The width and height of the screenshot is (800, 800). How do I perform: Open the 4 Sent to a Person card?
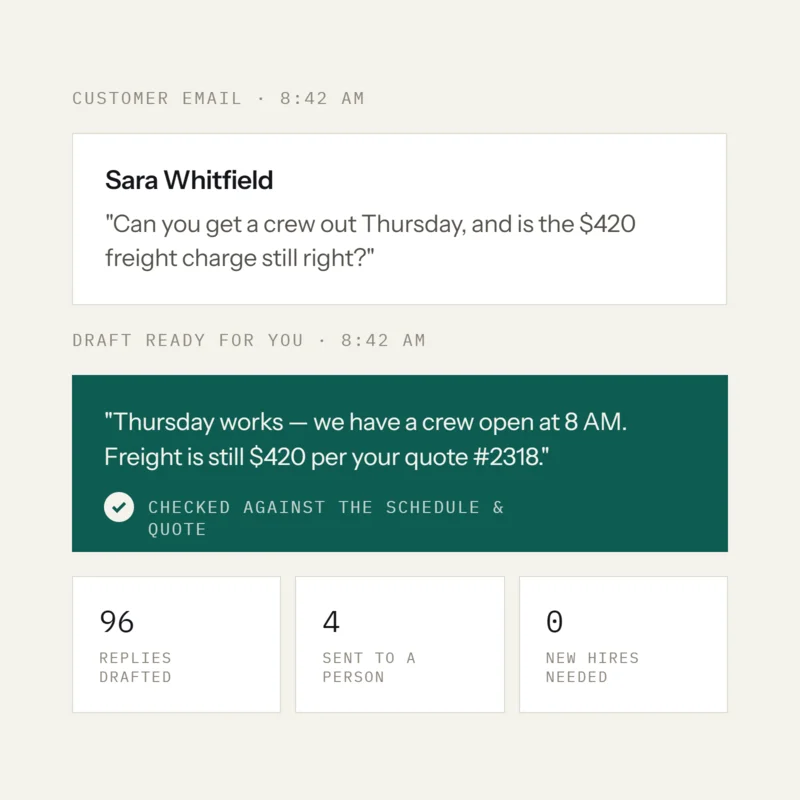pos(400,644)
